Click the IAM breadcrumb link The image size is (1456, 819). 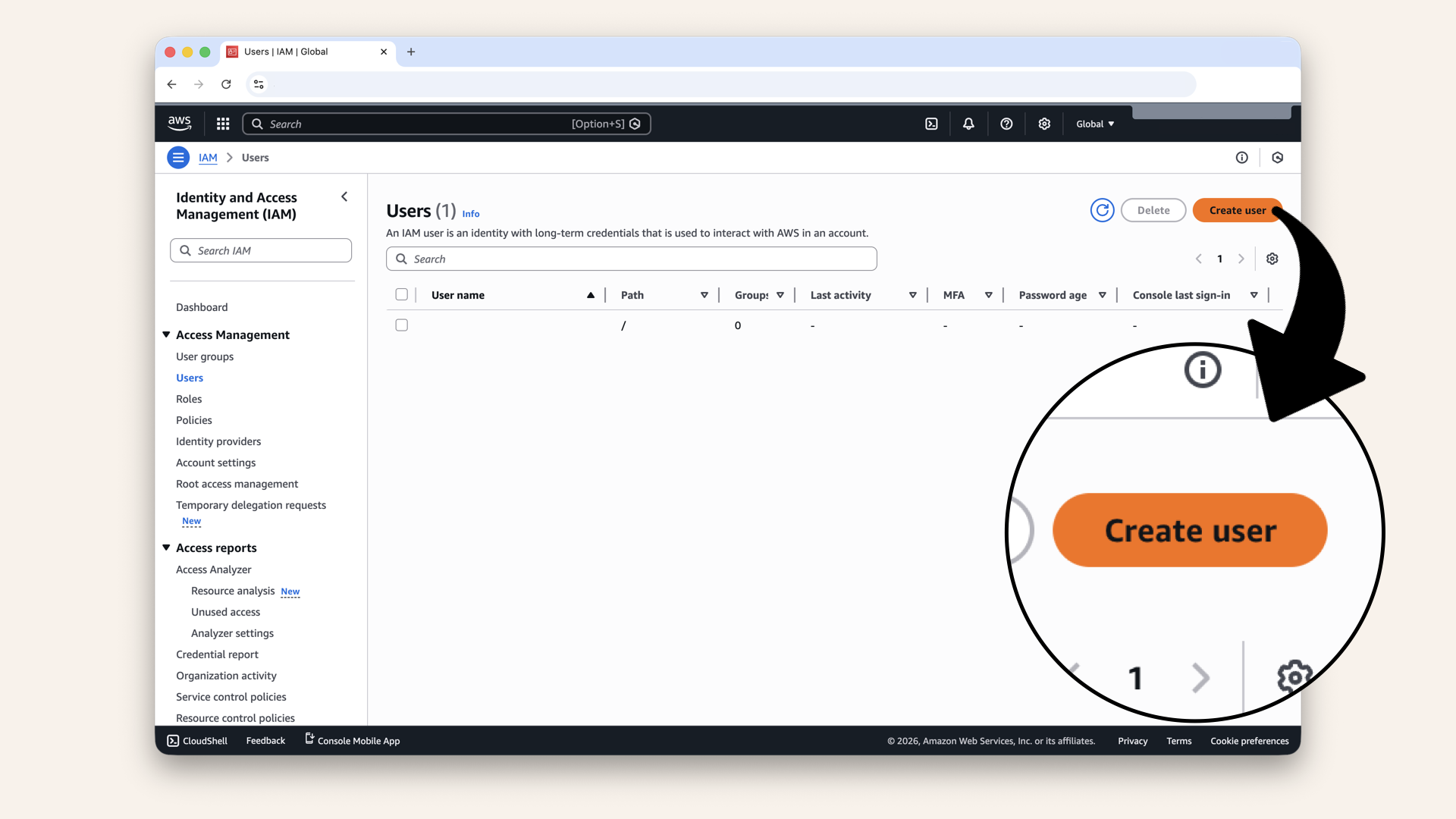[x=208, y=158]
